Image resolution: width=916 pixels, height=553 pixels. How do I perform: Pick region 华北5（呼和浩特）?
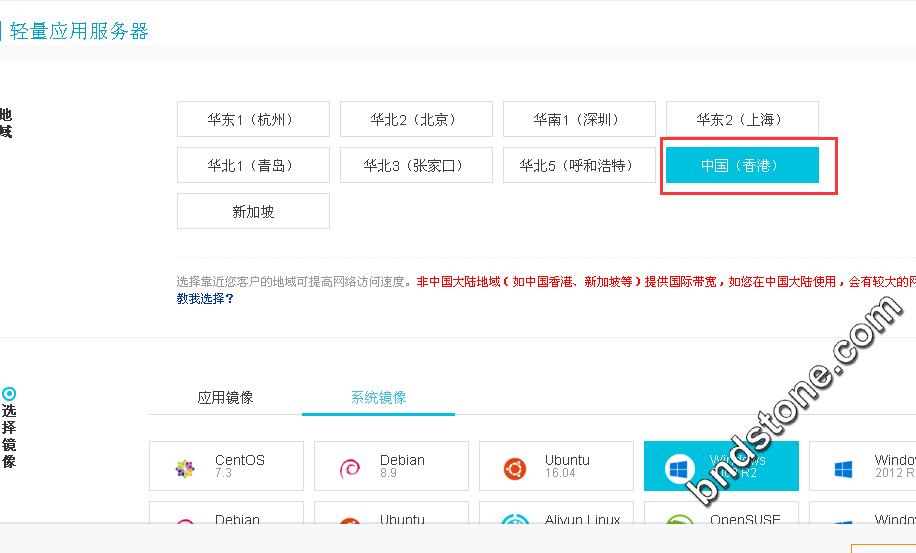click(579, 165)
